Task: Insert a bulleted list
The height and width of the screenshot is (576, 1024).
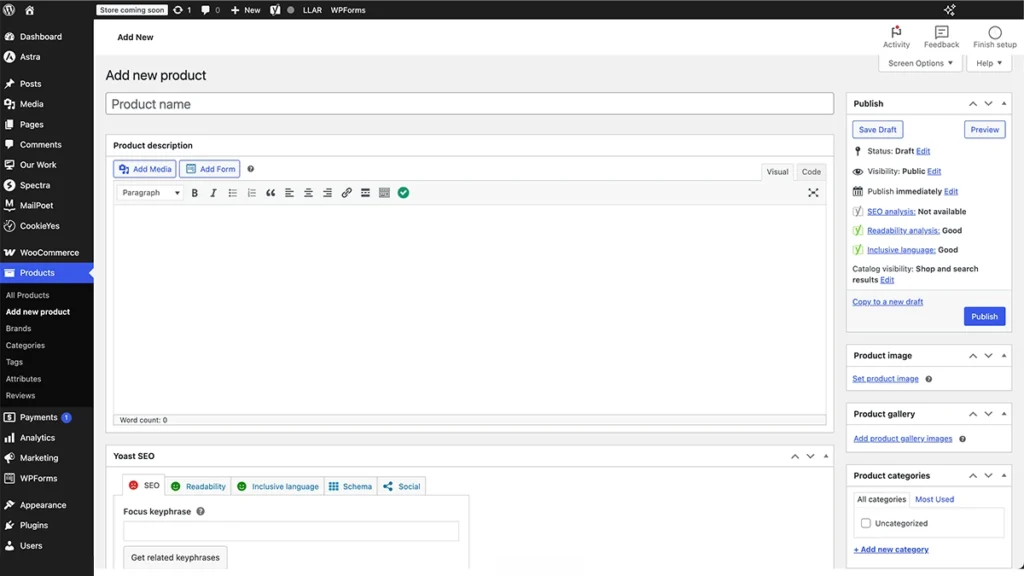Action: pos(232,193)
